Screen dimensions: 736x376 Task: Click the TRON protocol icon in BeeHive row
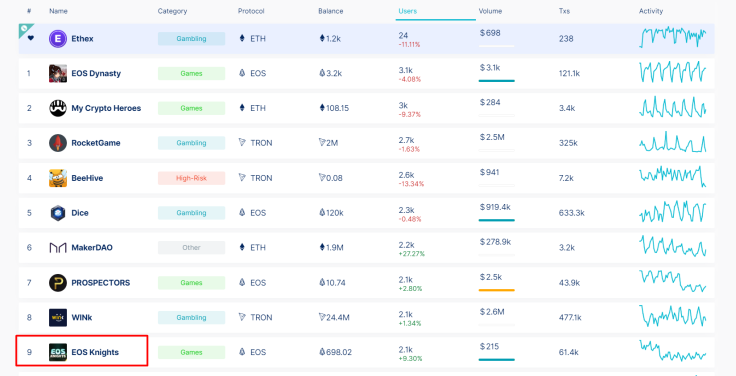(242, 178)
